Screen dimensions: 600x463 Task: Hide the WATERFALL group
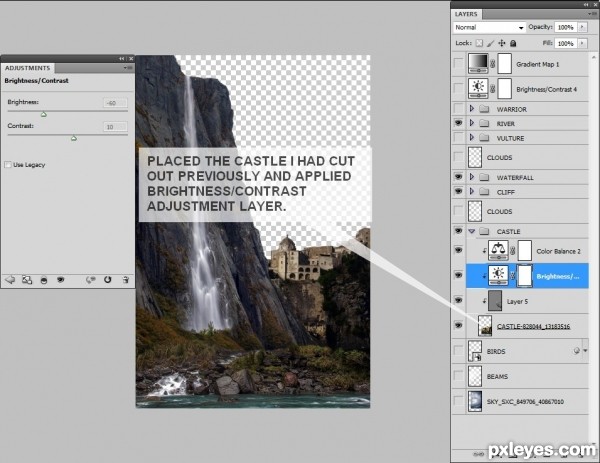coord(458,177)
